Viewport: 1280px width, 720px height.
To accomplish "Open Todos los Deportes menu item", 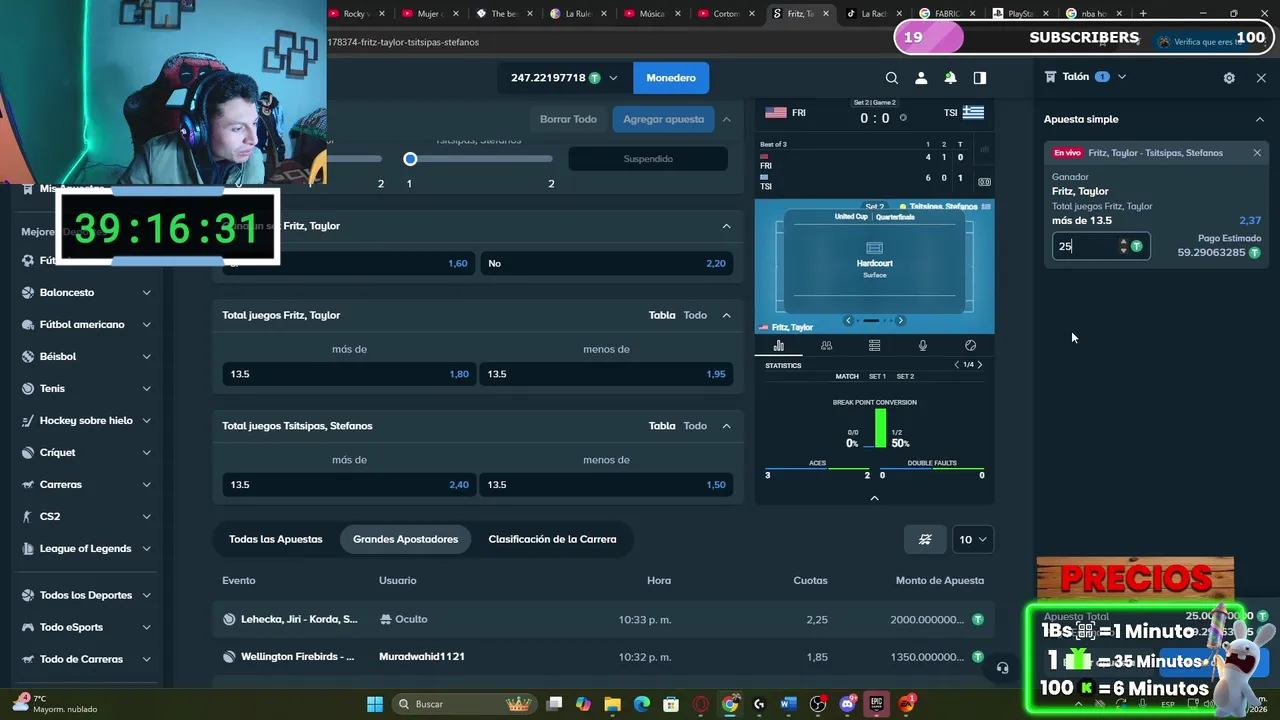I will point(86,595).
